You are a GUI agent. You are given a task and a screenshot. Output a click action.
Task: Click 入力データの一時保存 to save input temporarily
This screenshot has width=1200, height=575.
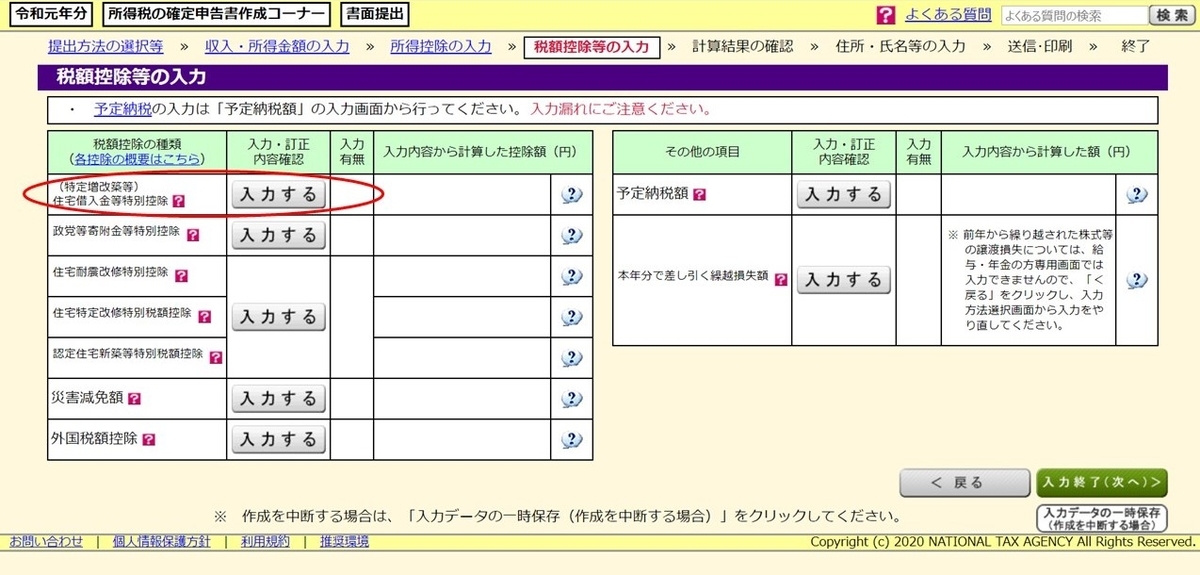1102,518
